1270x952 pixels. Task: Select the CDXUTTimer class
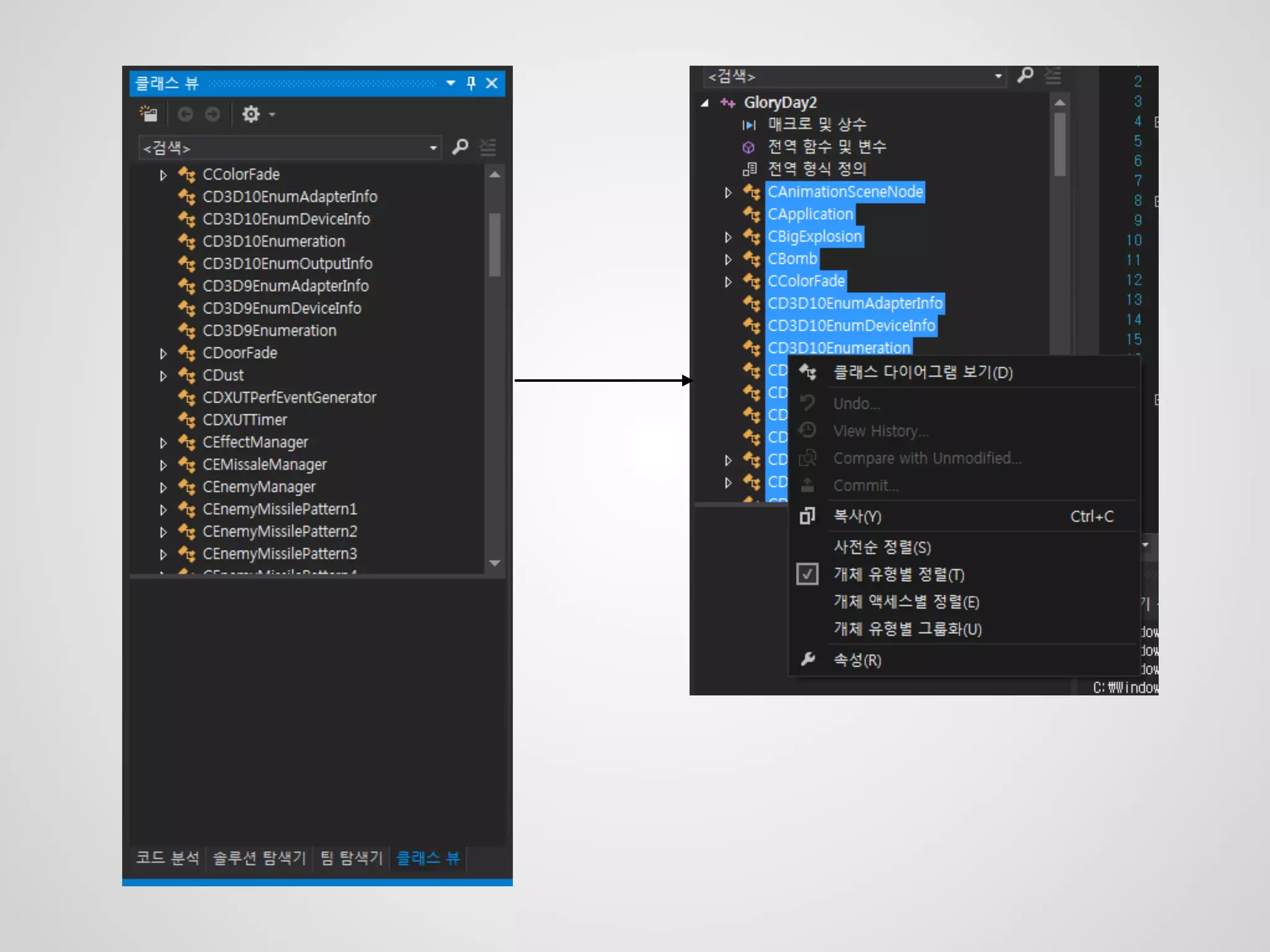coord(244,420)
